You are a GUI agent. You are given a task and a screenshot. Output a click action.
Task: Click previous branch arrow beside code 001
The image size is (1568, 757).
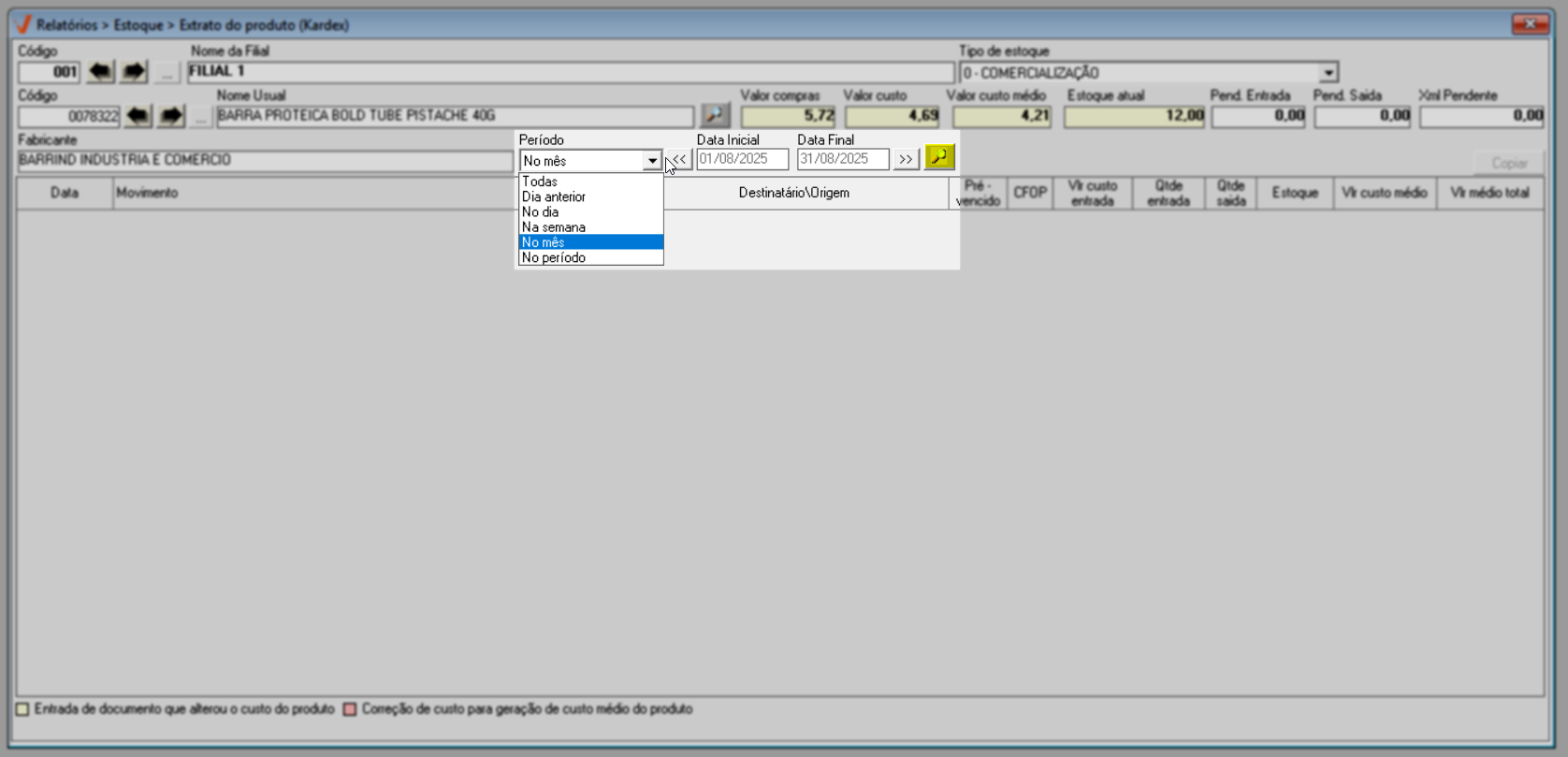[100, 72]
